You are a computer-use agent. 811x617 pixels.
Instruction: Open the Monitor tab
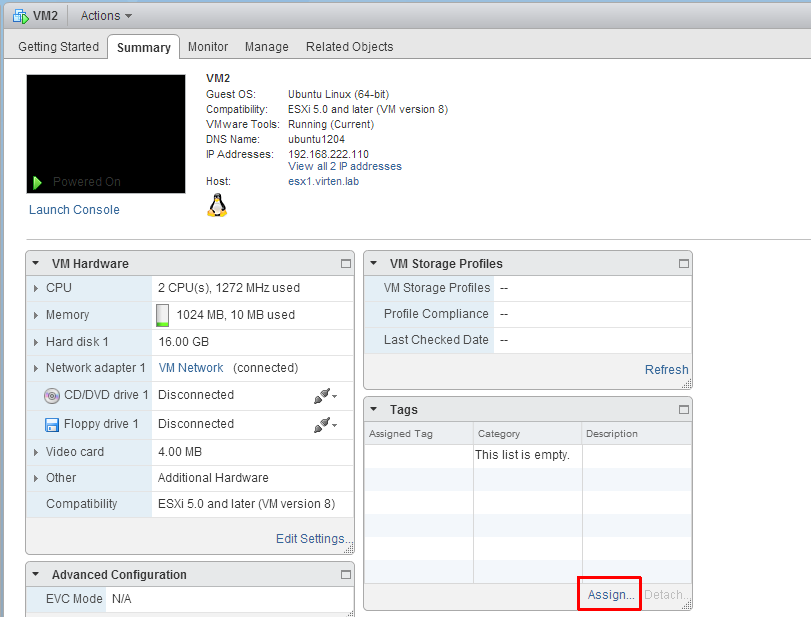pyautogui.click(x=208, y=47)
